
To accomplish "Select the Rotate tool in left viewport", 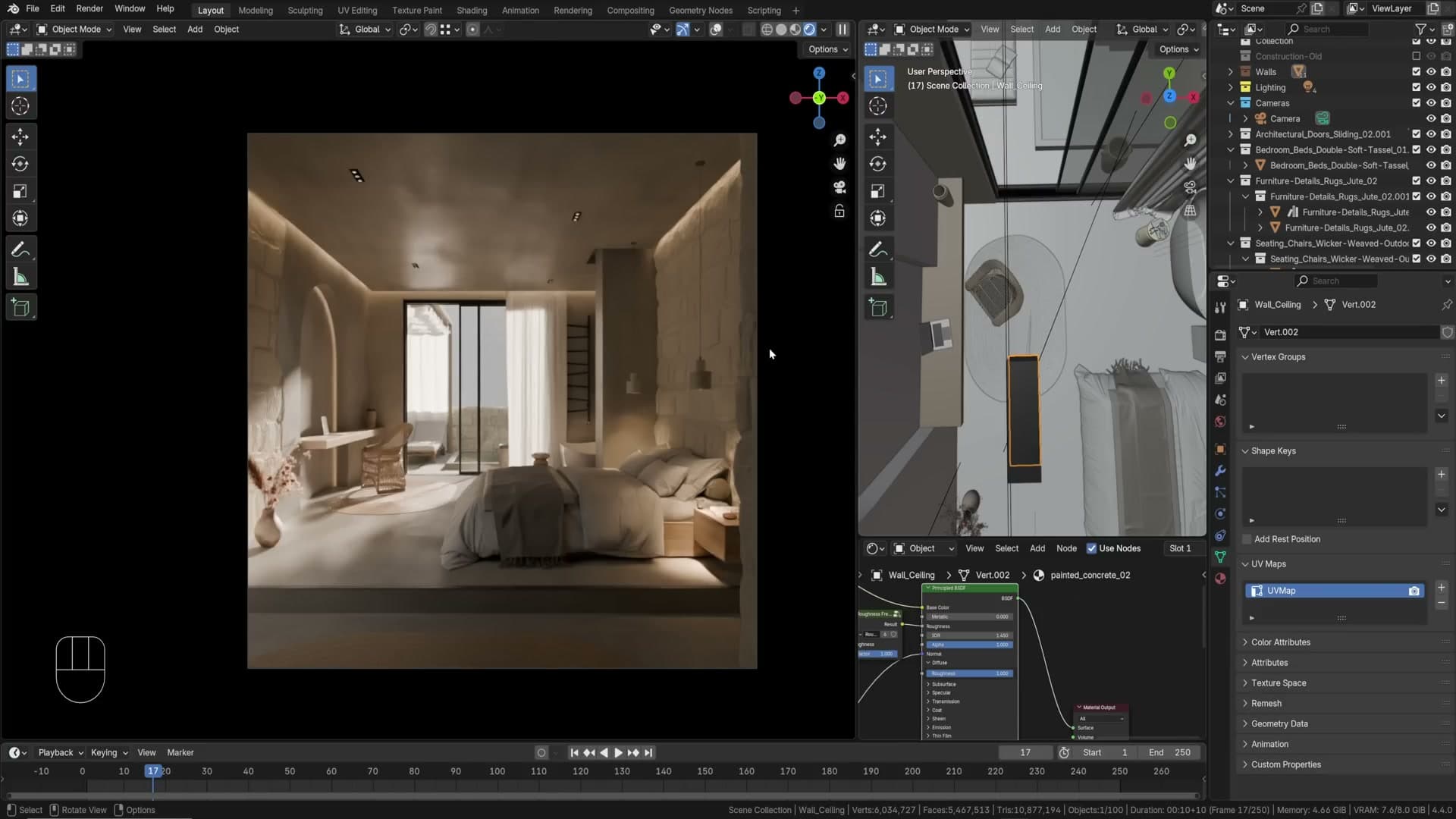I will 20,164.
